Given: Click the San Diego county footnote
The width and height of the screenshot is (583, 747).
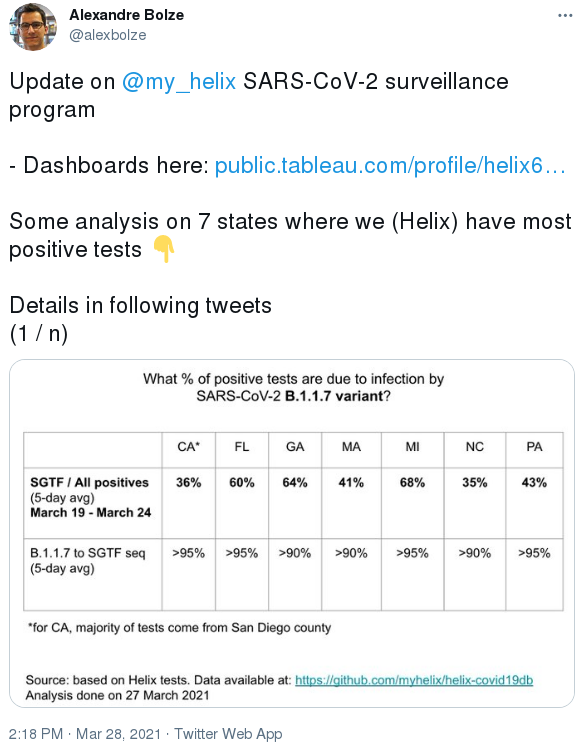Looking at the screenshot, I should pos(180,627).
